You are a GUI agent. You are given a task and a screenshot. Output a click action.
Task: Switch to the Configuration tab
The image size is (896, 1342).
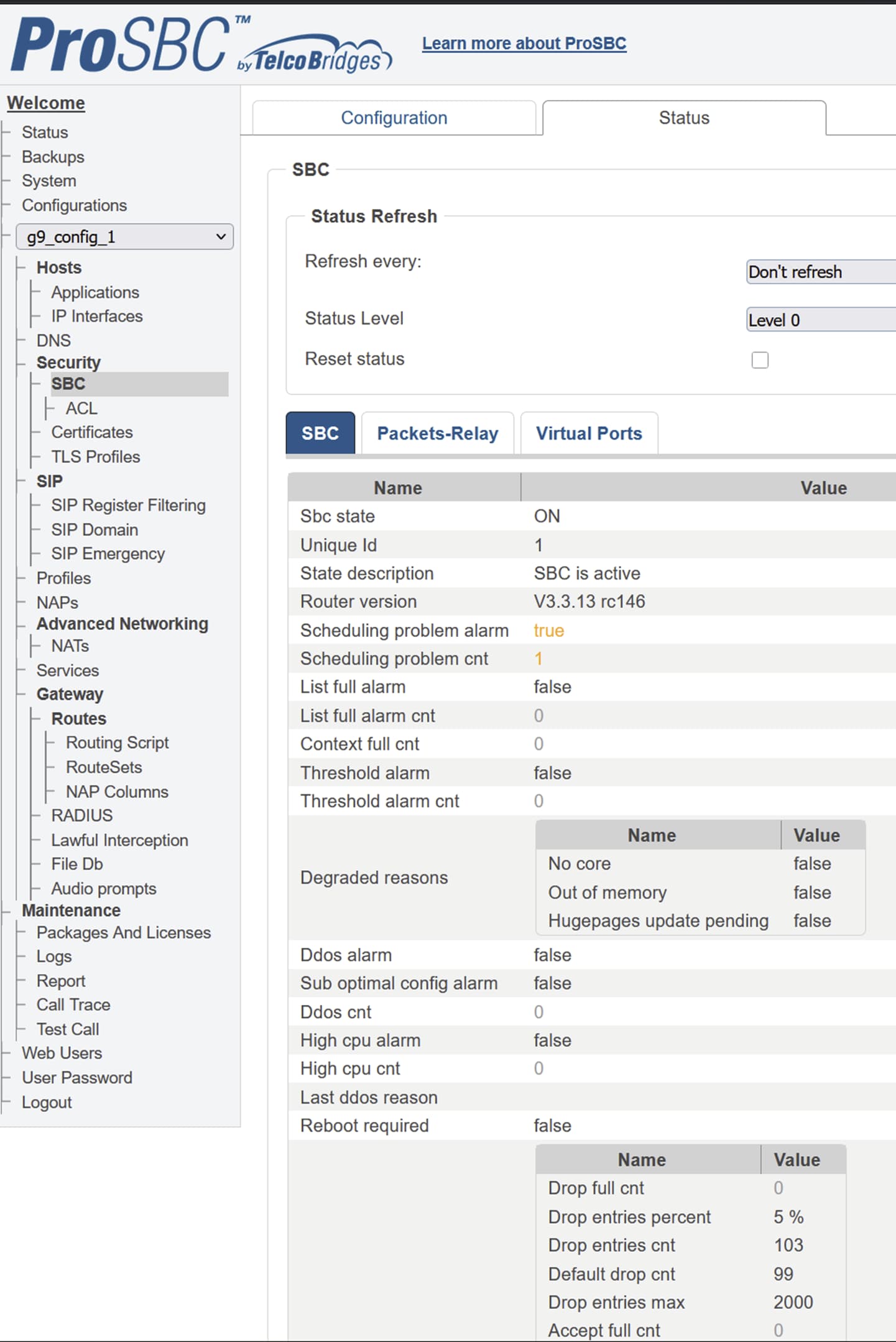point(394,118)
